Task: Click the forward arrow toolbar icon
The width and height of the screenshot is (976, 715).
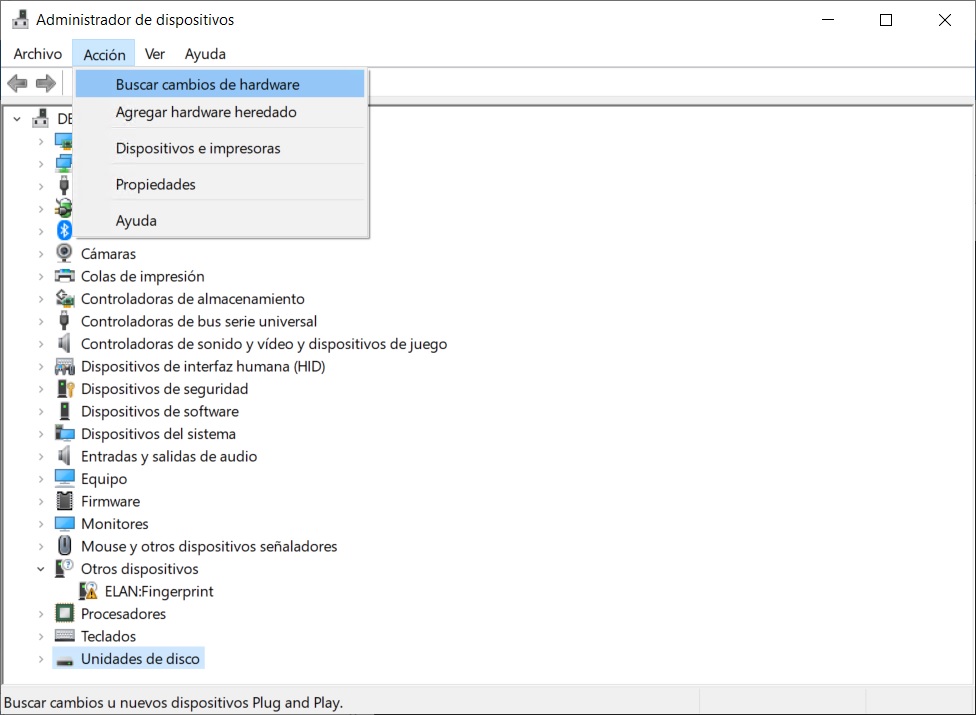Action: (45, 83)
